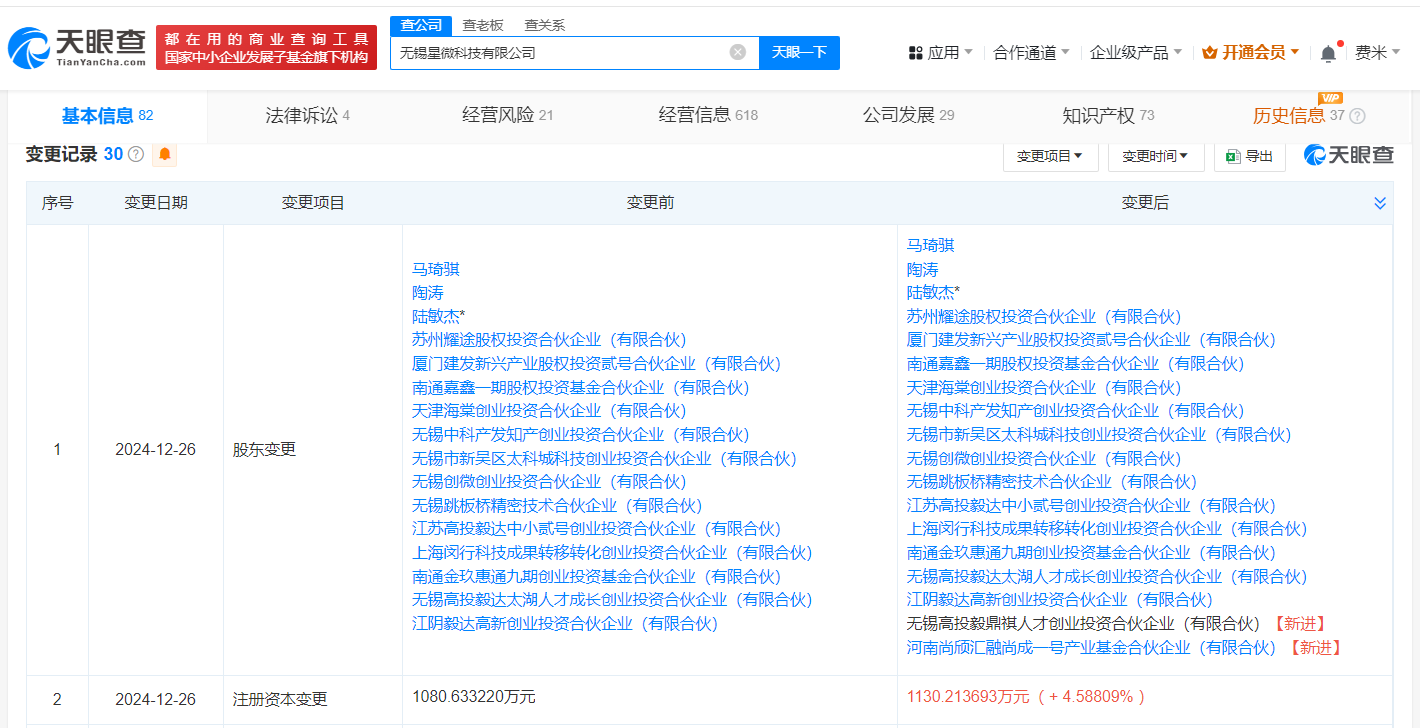Click 开通会员 membership button
This screenshot has width=1420, height=728.
[x=1250, y=53]
